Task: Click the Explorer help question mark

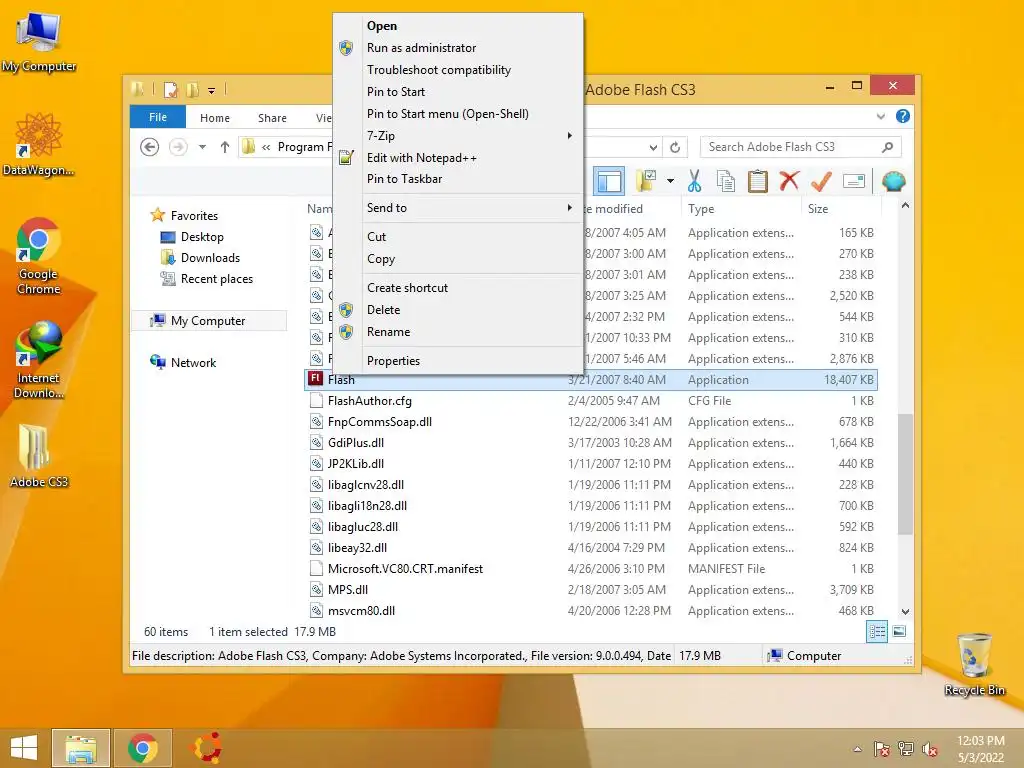Action: click(903, 116)
